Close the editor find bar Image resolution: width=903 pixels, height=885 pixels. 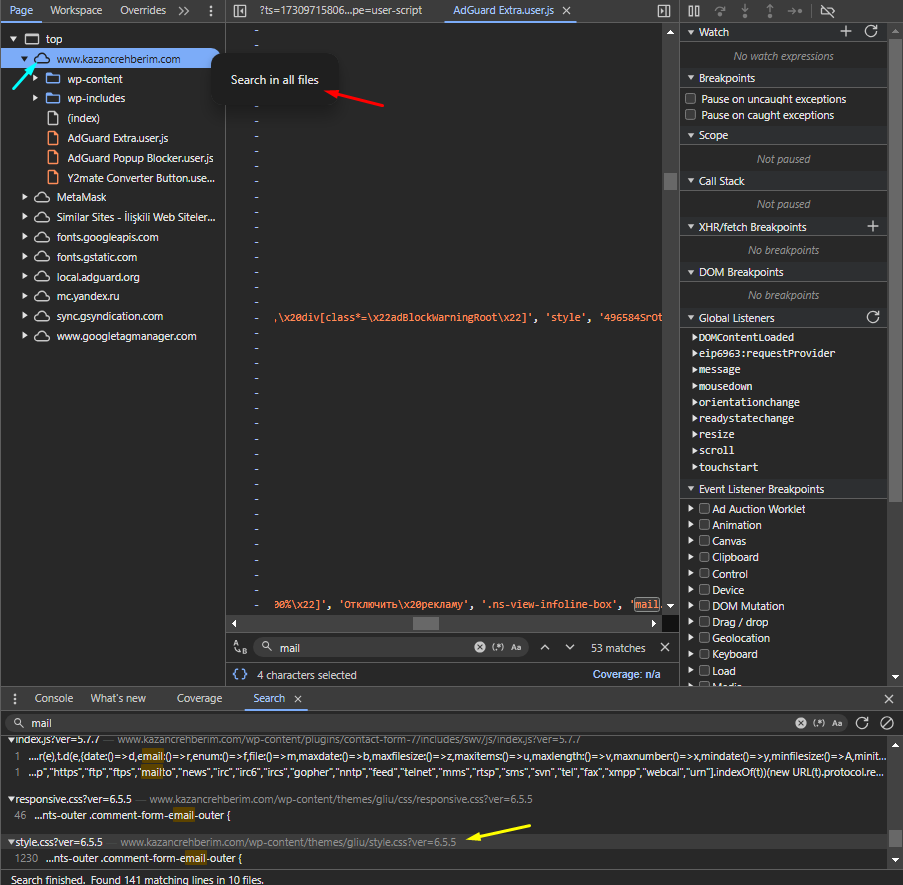pos(665,647)
